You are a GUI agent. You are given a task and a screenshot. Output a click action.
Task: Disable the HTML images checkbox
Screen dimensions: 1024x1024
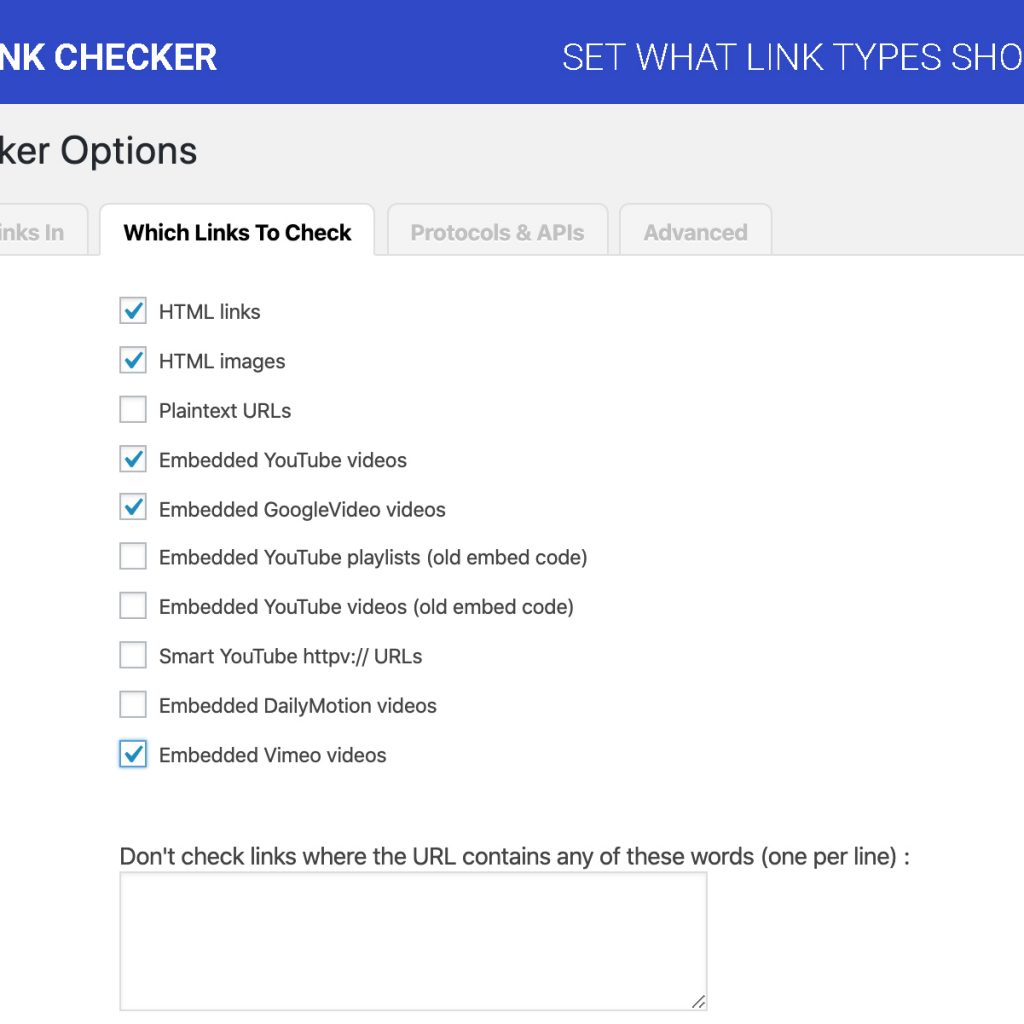coord(133,360)
